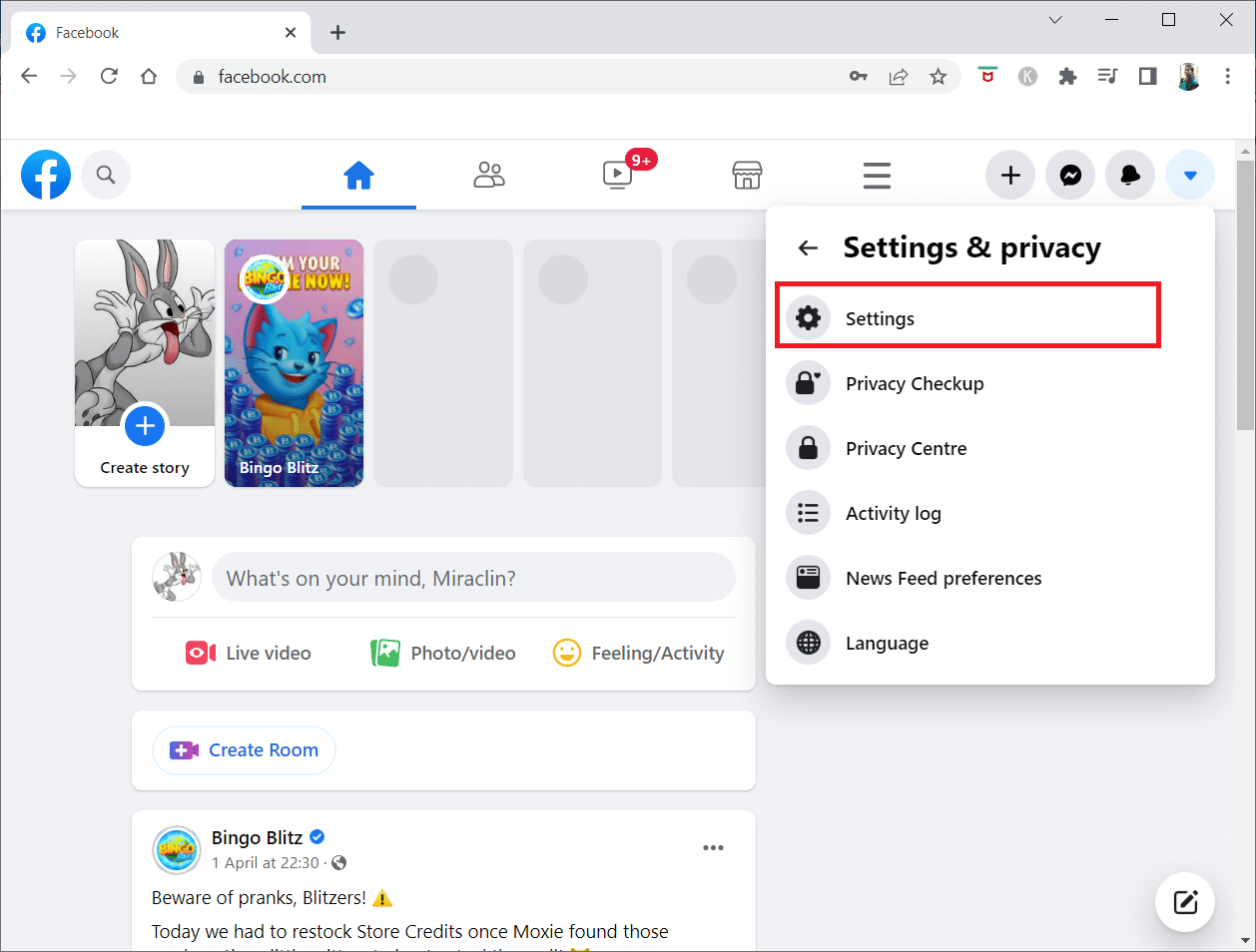Click browser Back arrow
Screen dimensions: 1256x952
tap(29, 77)
